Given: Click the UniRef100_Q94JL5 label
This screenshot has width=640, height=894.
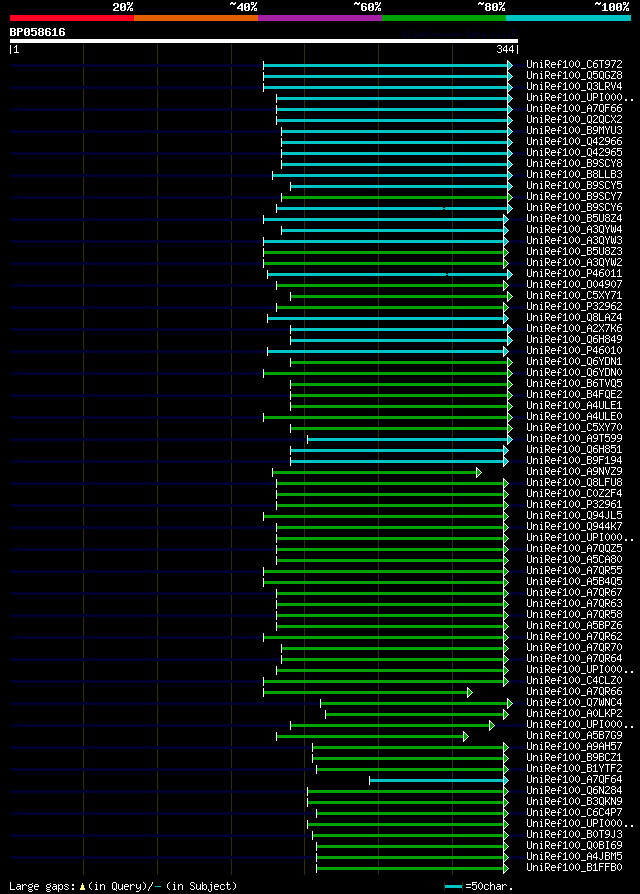Looking at the screenshot, I should tap(574, 515).
